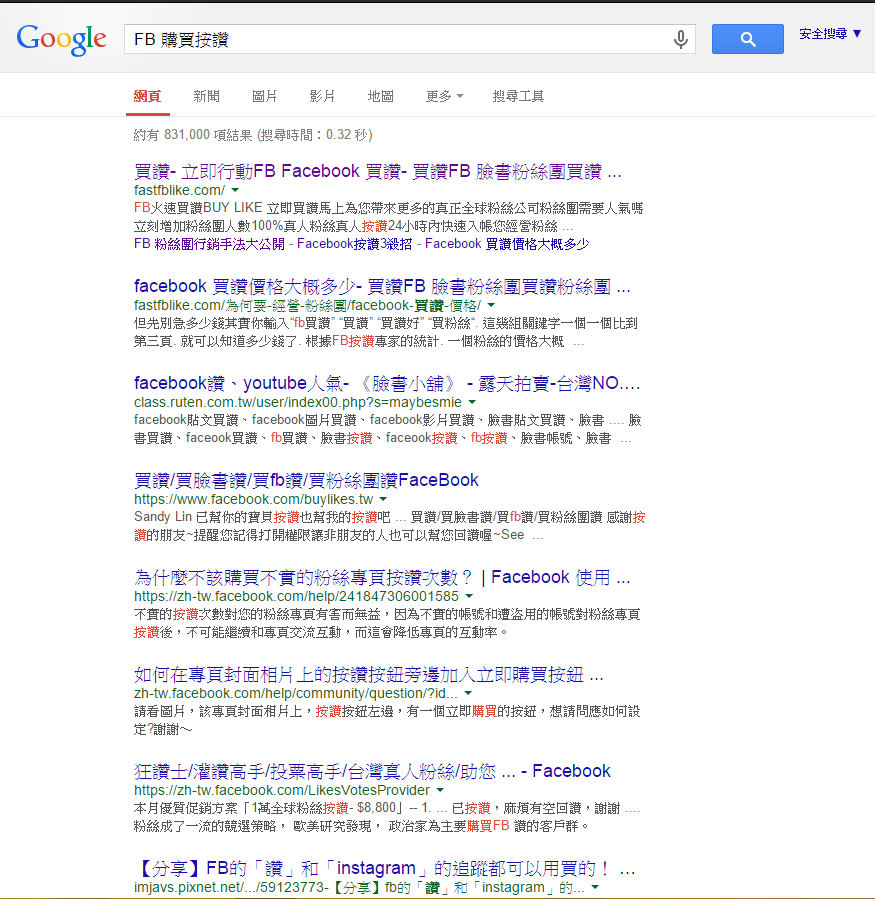Click the 約有 831,000 項結果 count text
The width and height of the screenshot is (875, 899).
253,135
